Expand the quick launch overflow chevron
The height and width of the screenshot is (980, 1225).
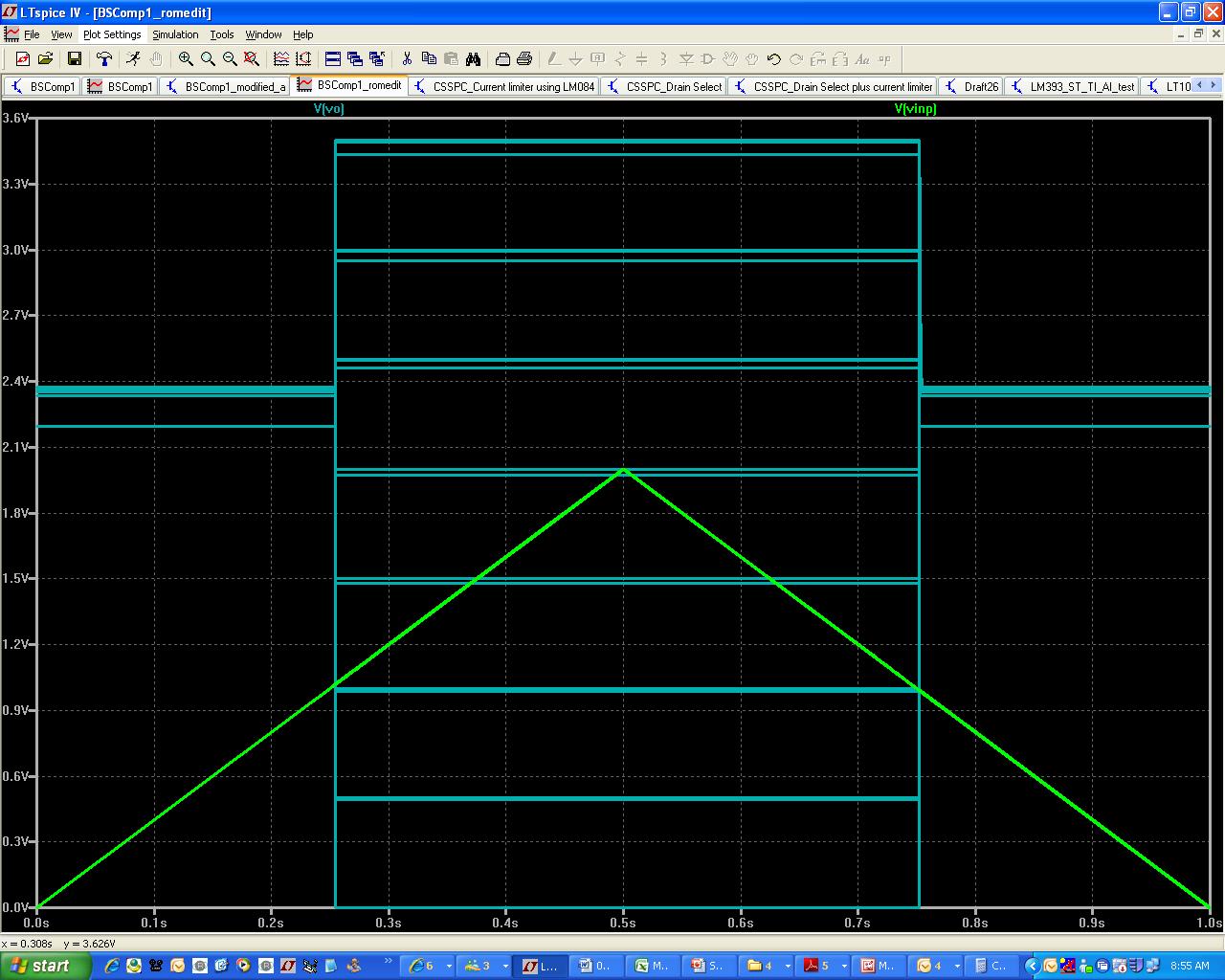pyautogui.click(x=388, y=961)
